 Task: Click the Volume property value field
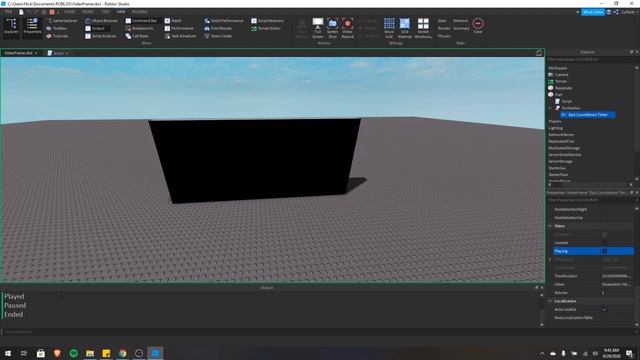(x=617, y=293)
